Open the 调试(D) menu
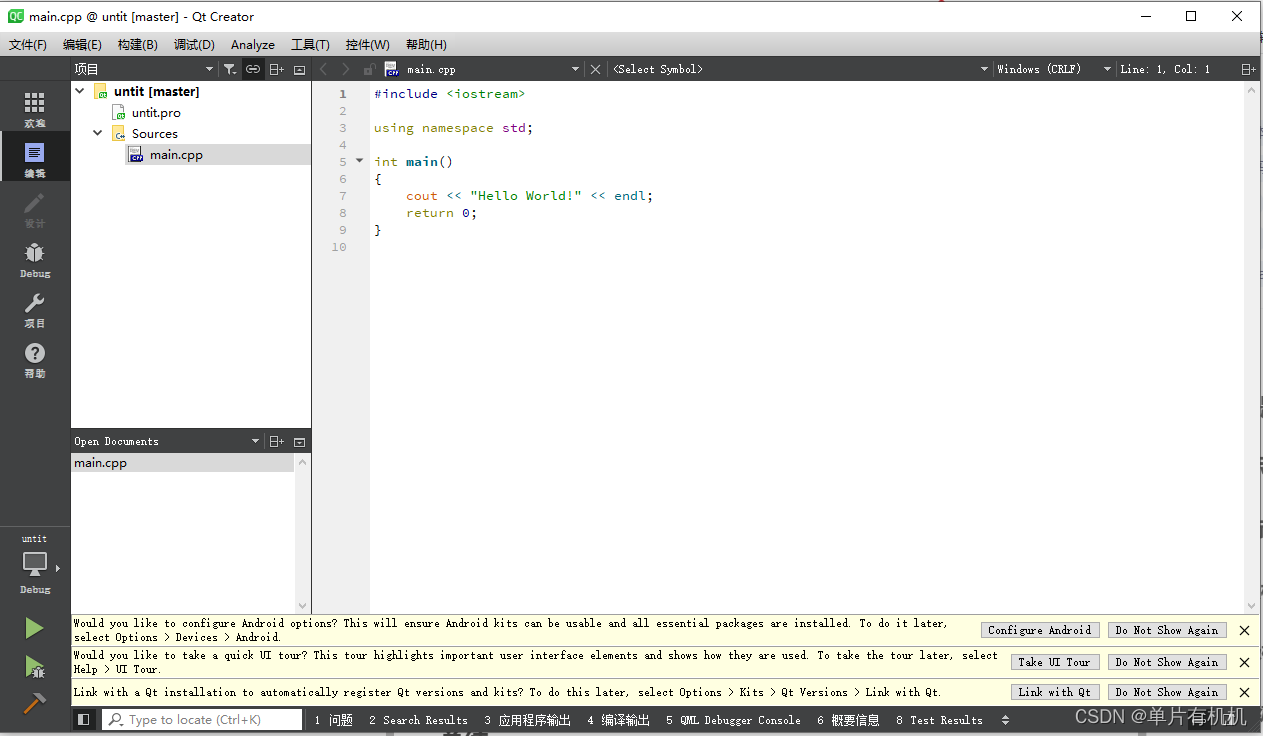 tap(194, 44)
